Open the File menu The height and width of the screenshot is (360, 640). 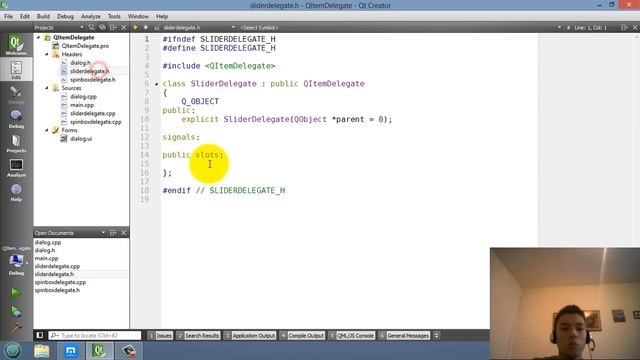click(9, 16)
